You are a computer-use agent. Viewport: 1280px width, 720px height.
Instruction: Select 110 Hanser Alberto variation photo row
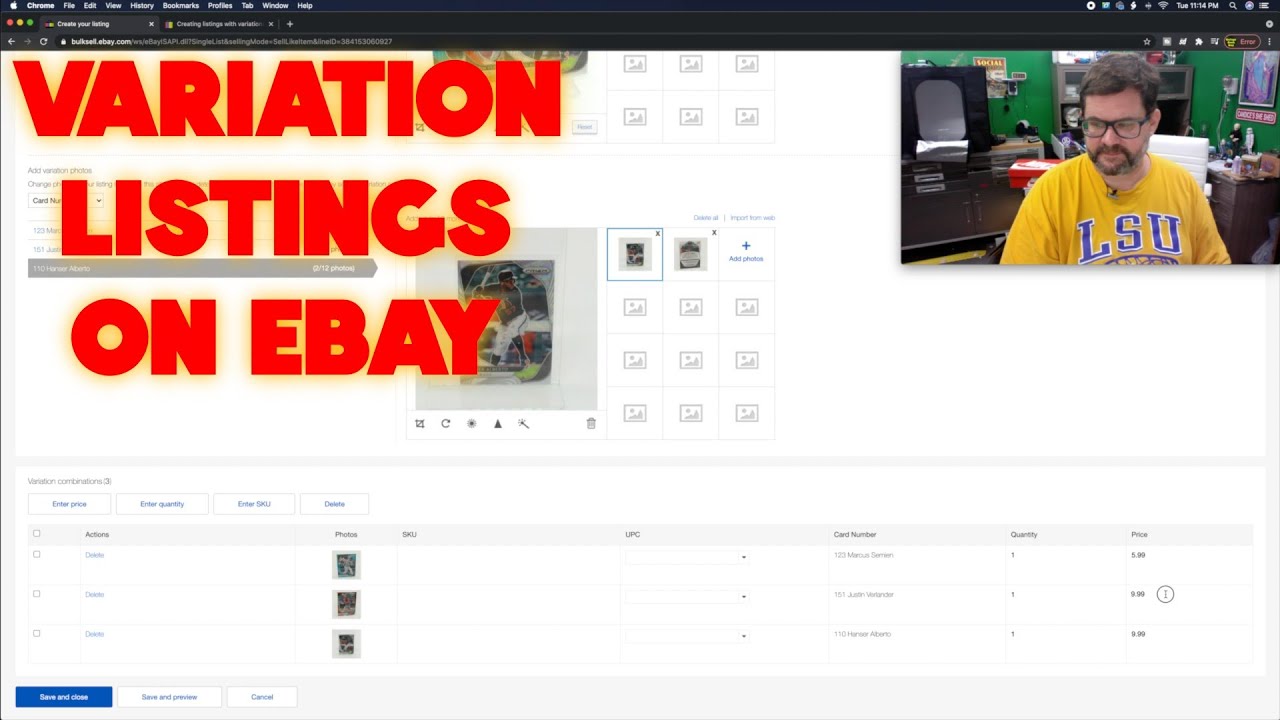pos(202,268)
